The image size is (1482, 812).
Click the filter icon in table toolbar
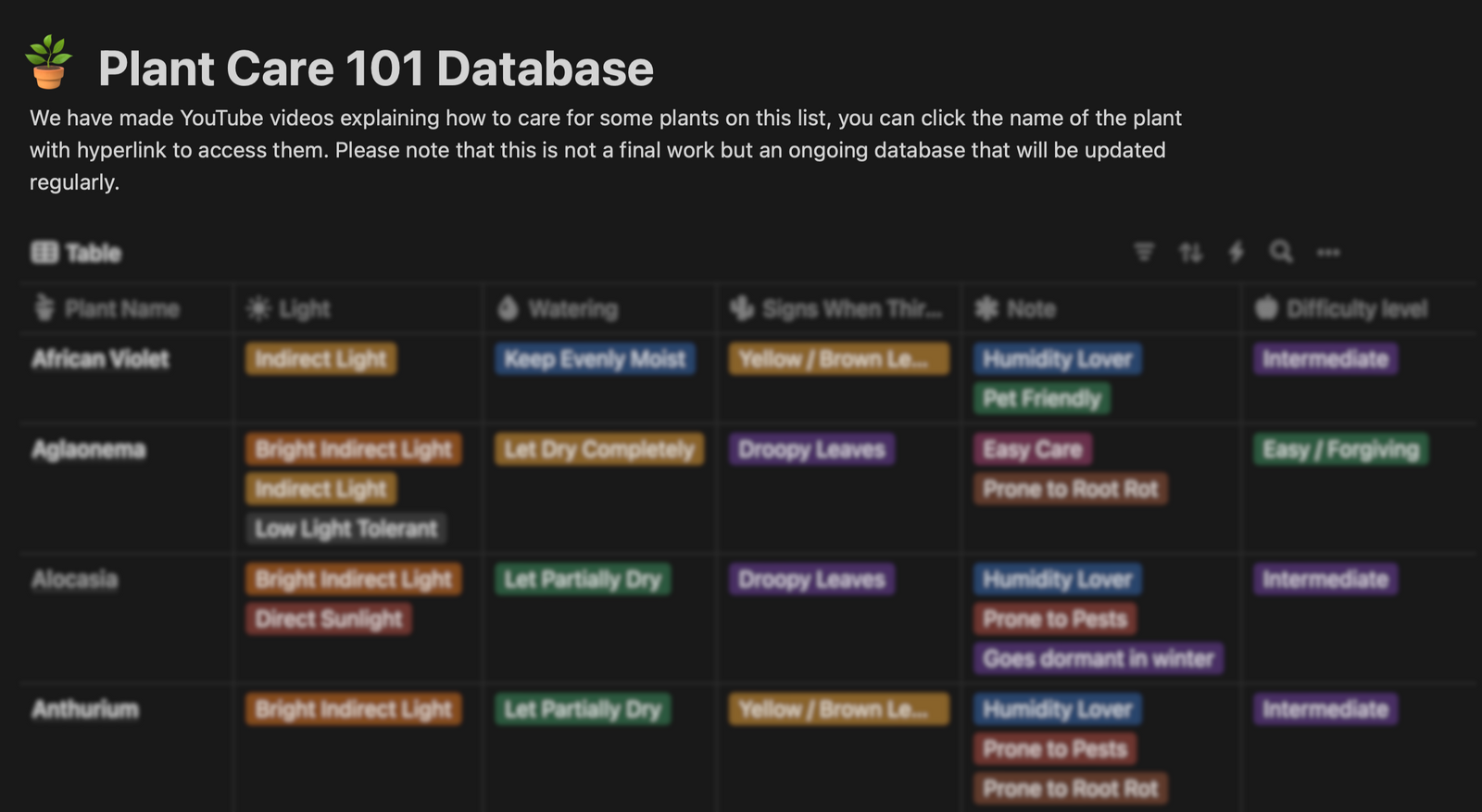tap(1144, 252)
